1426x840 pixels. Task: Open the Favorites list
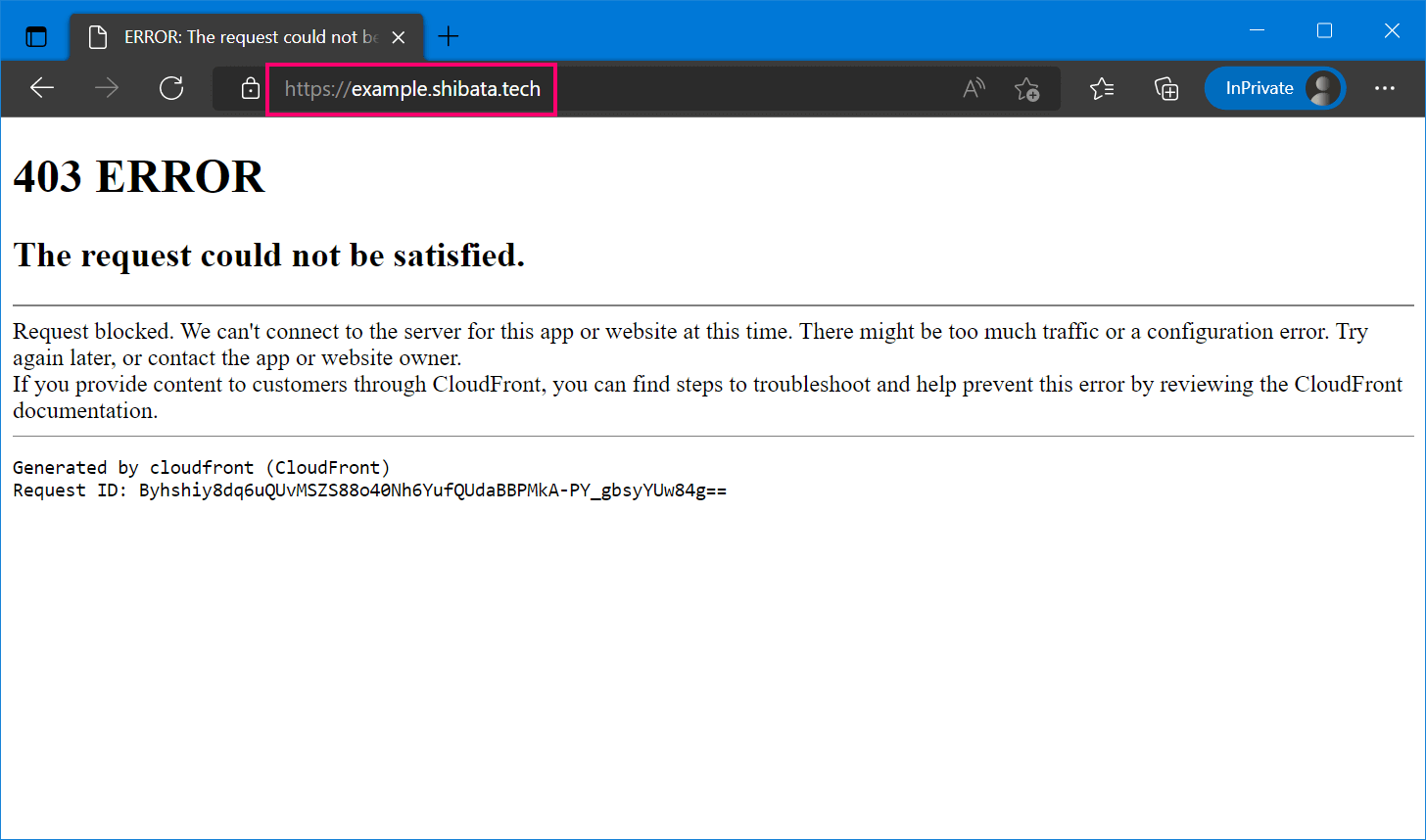1102,88
